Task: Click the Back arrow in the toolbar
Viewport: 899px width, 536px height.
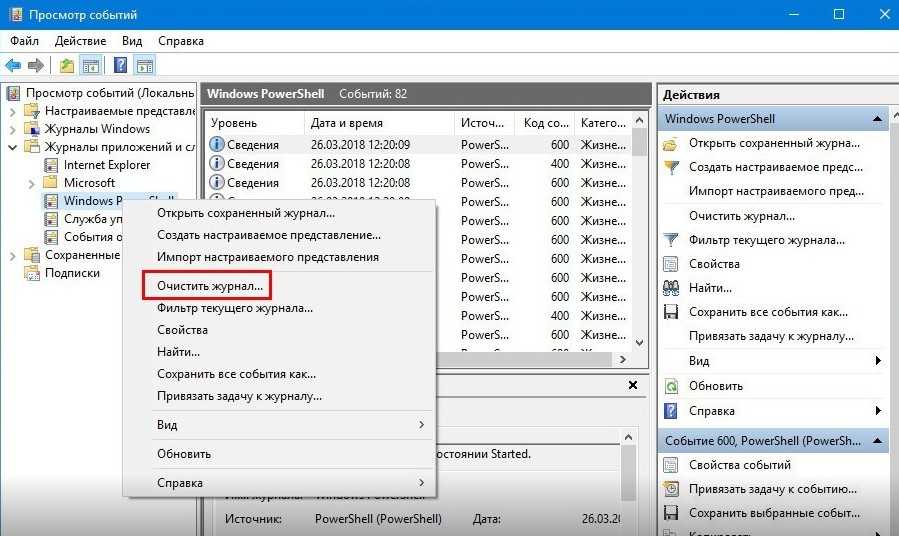Action: 13,66
